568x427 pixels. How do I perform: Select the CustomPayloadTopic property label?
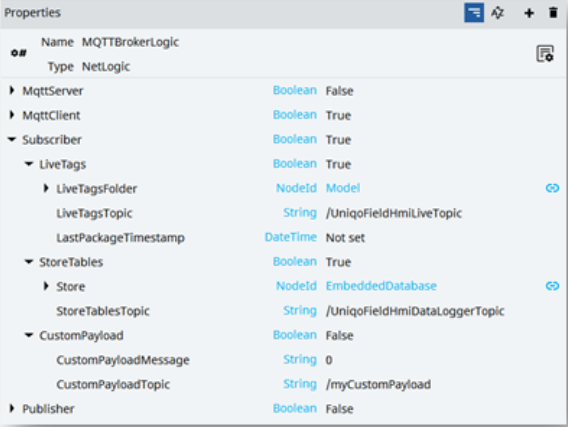click(x=113, y=384)
